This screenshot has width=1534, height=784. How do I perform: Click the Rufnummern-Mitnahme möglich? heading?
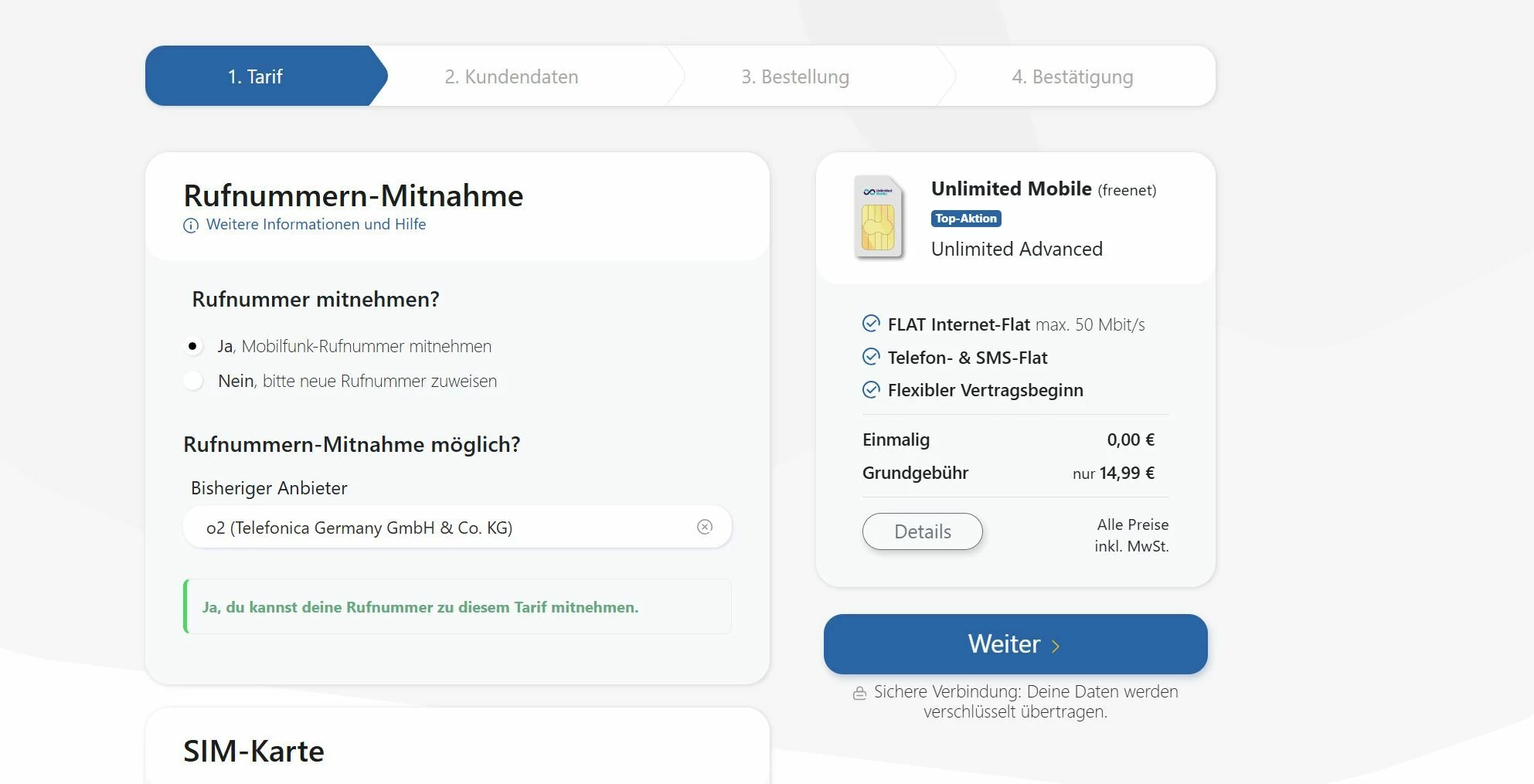pyautogui.click(x=352, y=444)
